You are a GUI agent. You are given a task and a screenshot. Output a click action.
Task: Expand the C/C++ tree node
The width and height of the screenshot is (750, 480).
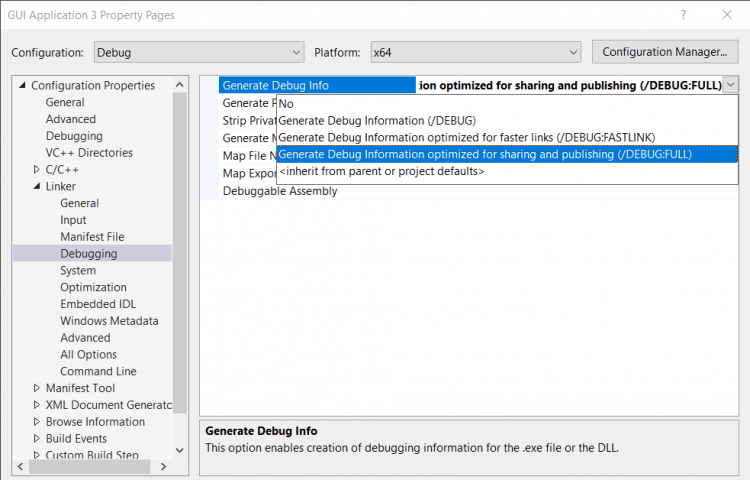click(x=37, y=170)
